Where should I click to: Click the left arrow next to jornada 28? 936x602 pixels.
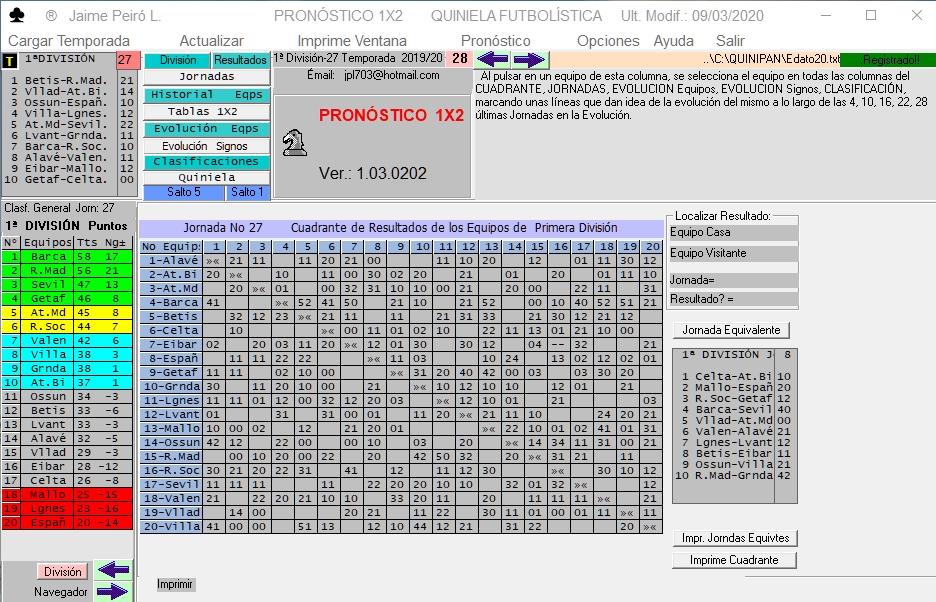(x=492, y=59)
